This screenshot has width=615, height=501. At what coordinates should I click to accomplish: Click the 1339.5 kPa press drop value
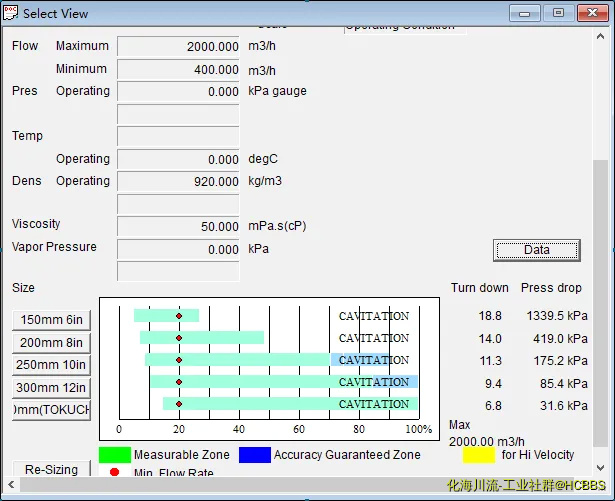coord(557,316)
